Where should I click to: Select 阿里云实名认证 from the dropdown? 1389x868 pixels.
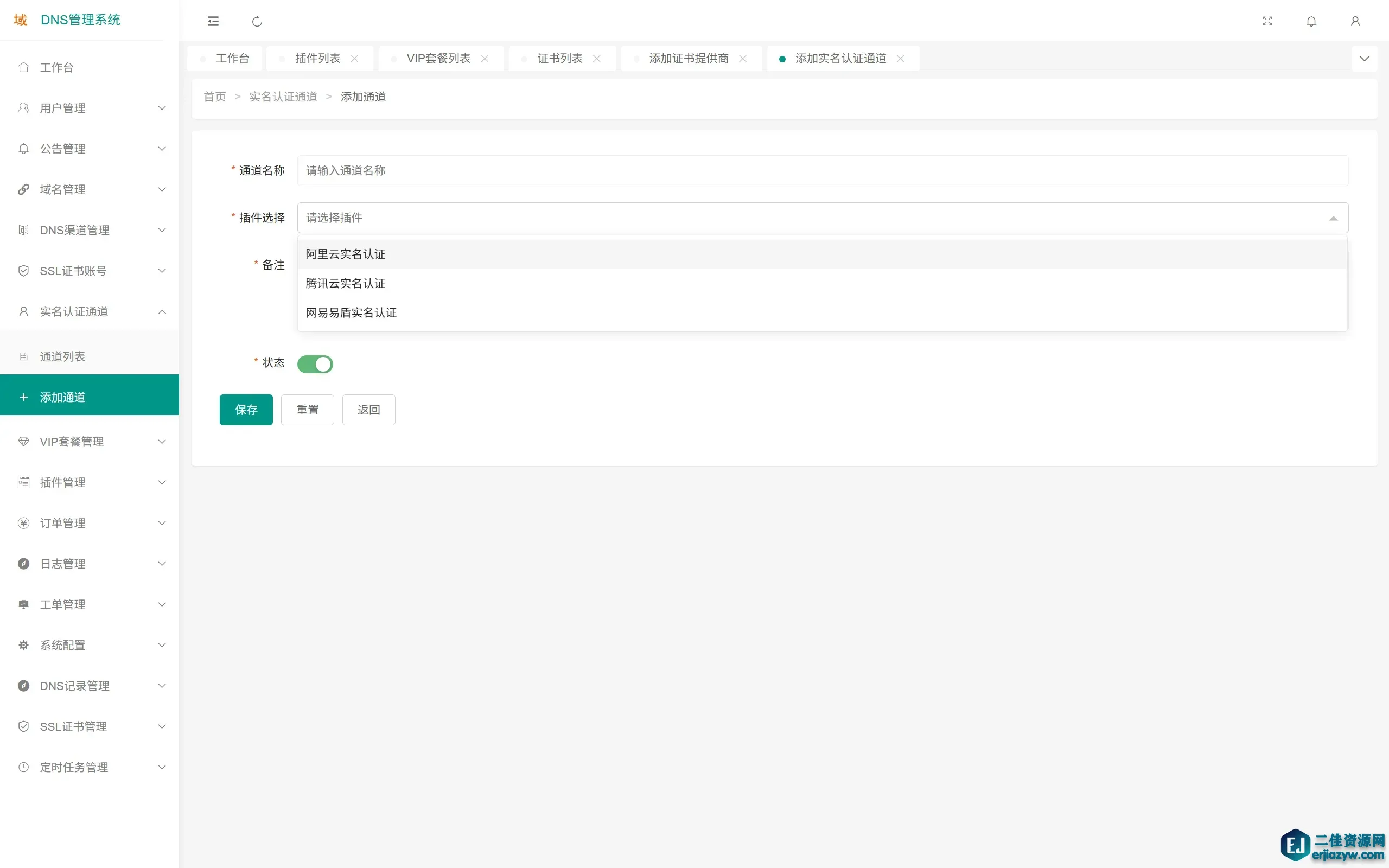[x=346, y=254]
